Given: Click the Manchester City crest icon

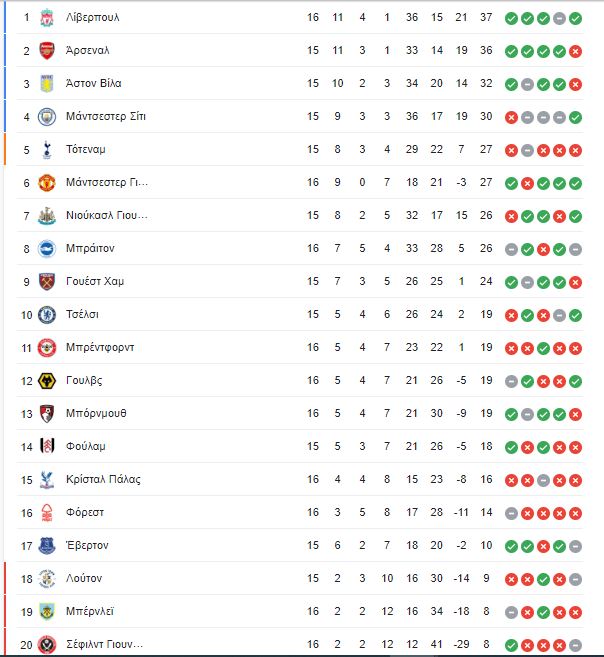Looking at the screenshot, I should (x=47, y=117).
